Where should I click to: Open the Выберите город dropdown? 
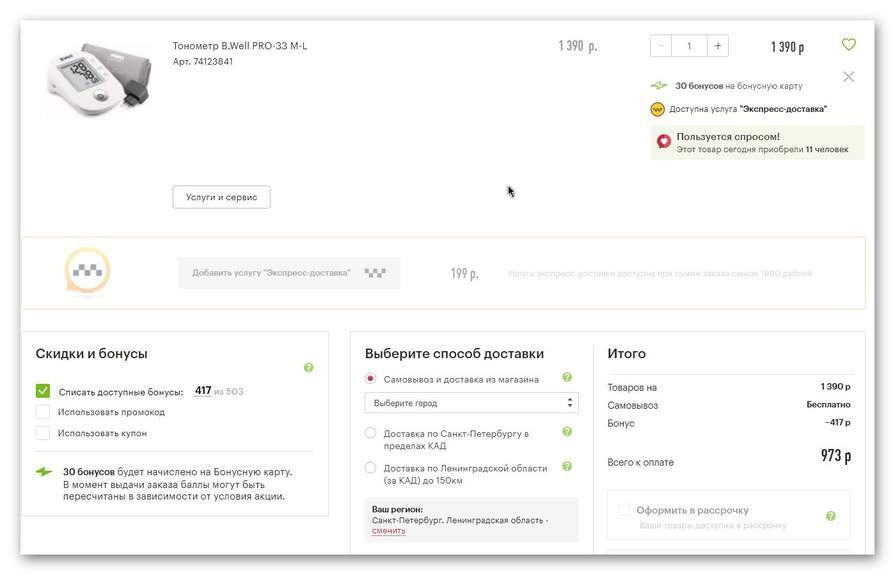coord(471,403)
